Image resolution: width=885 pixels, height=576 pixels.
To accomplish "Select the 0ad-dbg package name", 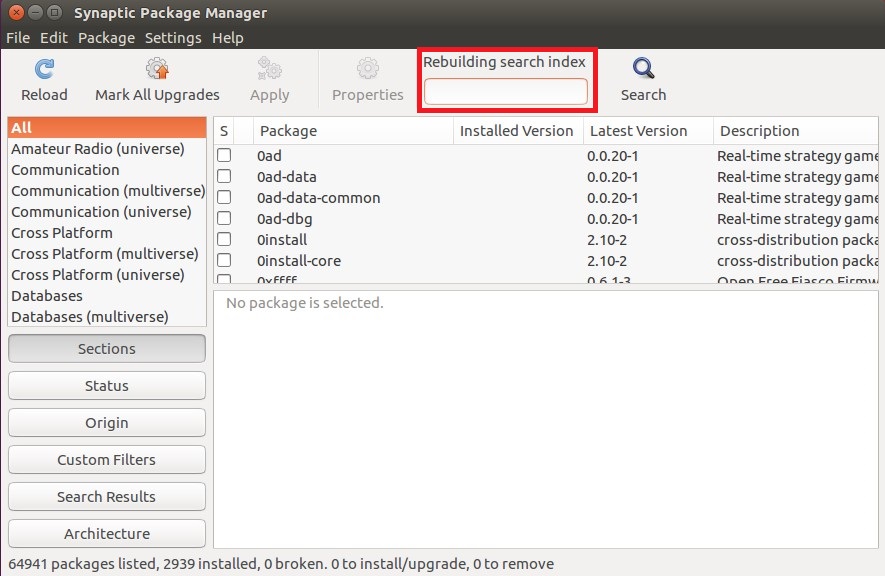I will point(284,219).
